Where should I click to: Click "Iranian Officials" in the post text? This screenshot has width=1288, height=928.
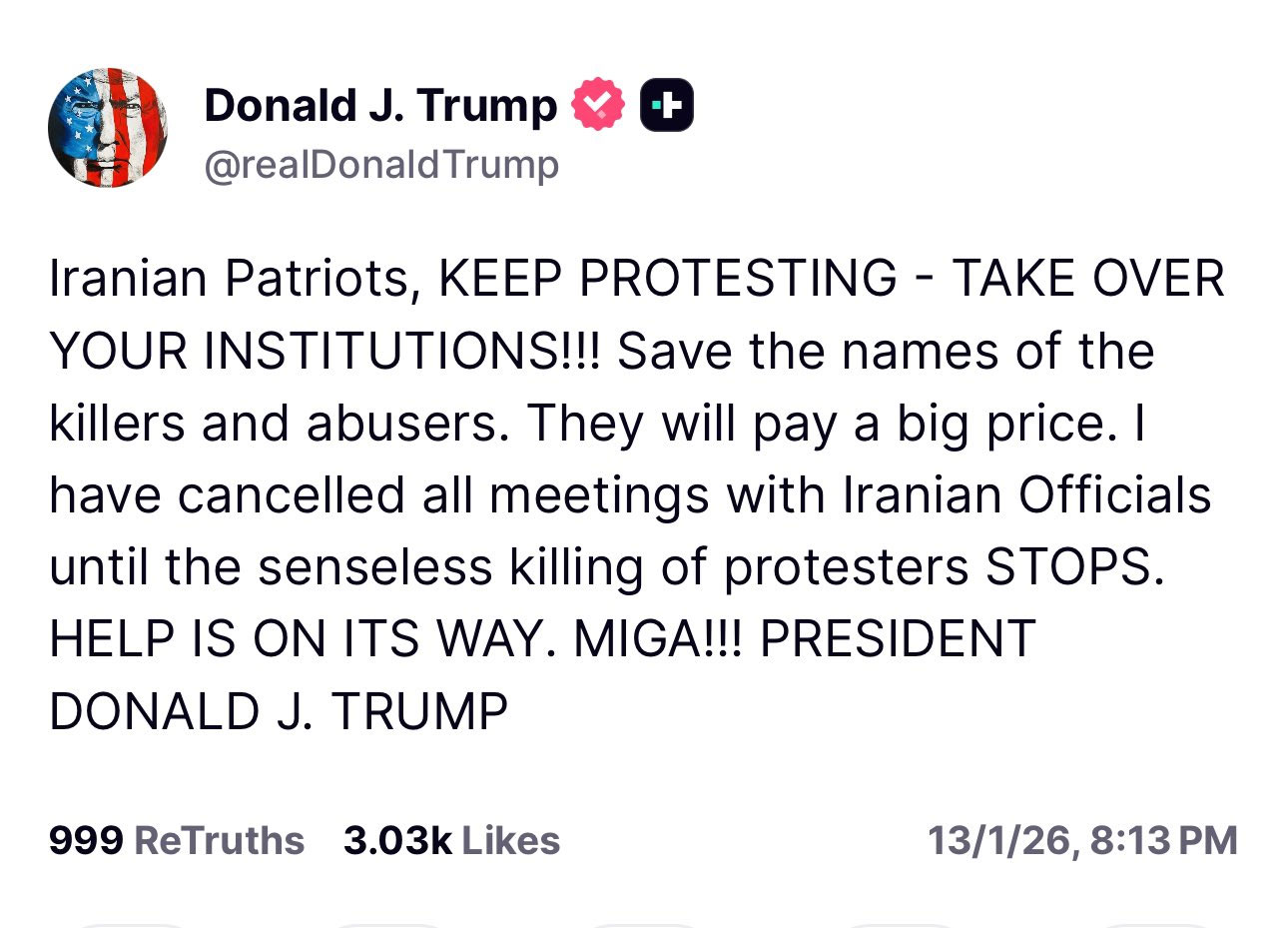(1026, 495)
